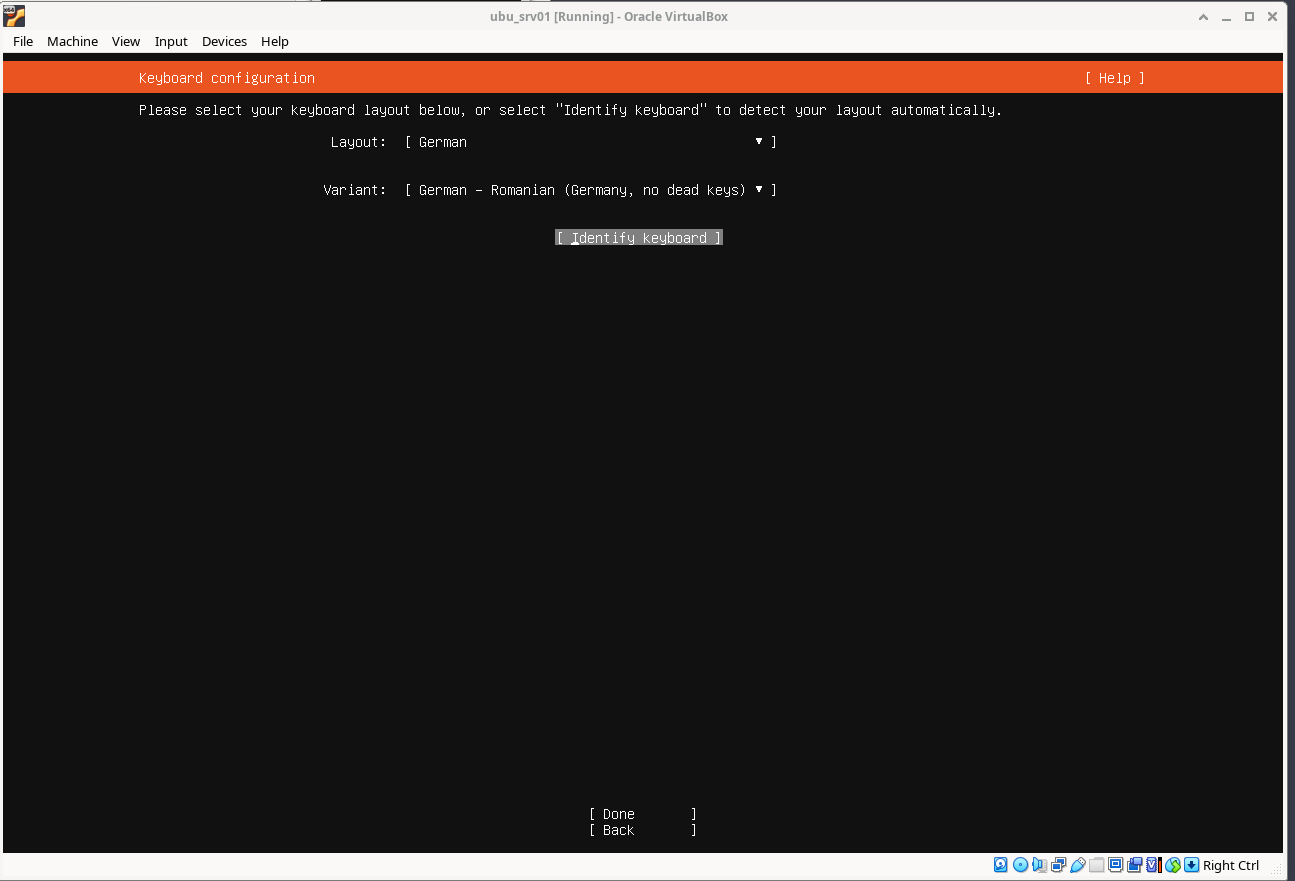Open installer Help in the orange header
1295x881 pixels.
[x=1114, y=78]
